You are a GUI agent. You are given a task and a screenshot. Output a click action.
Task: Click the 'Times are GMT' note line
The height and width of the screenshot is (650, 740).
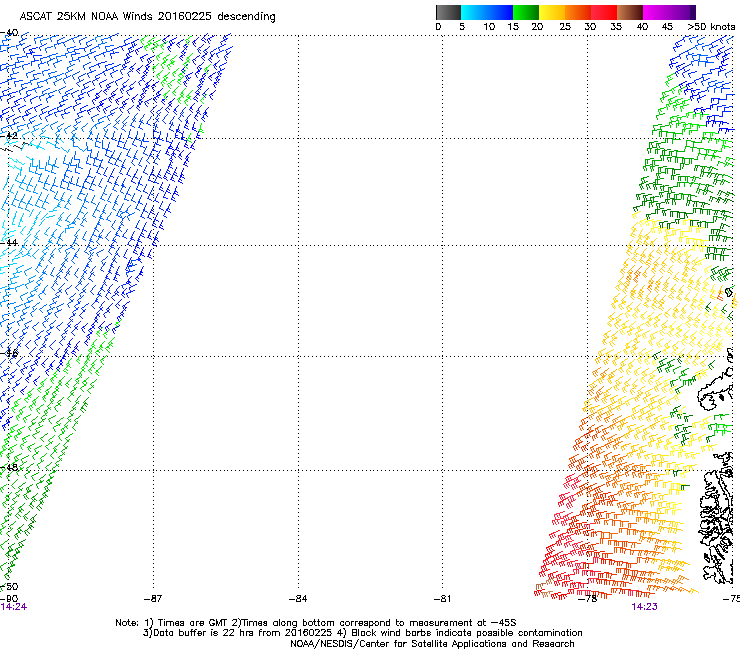pyautogui.click(x=316, y=623)
